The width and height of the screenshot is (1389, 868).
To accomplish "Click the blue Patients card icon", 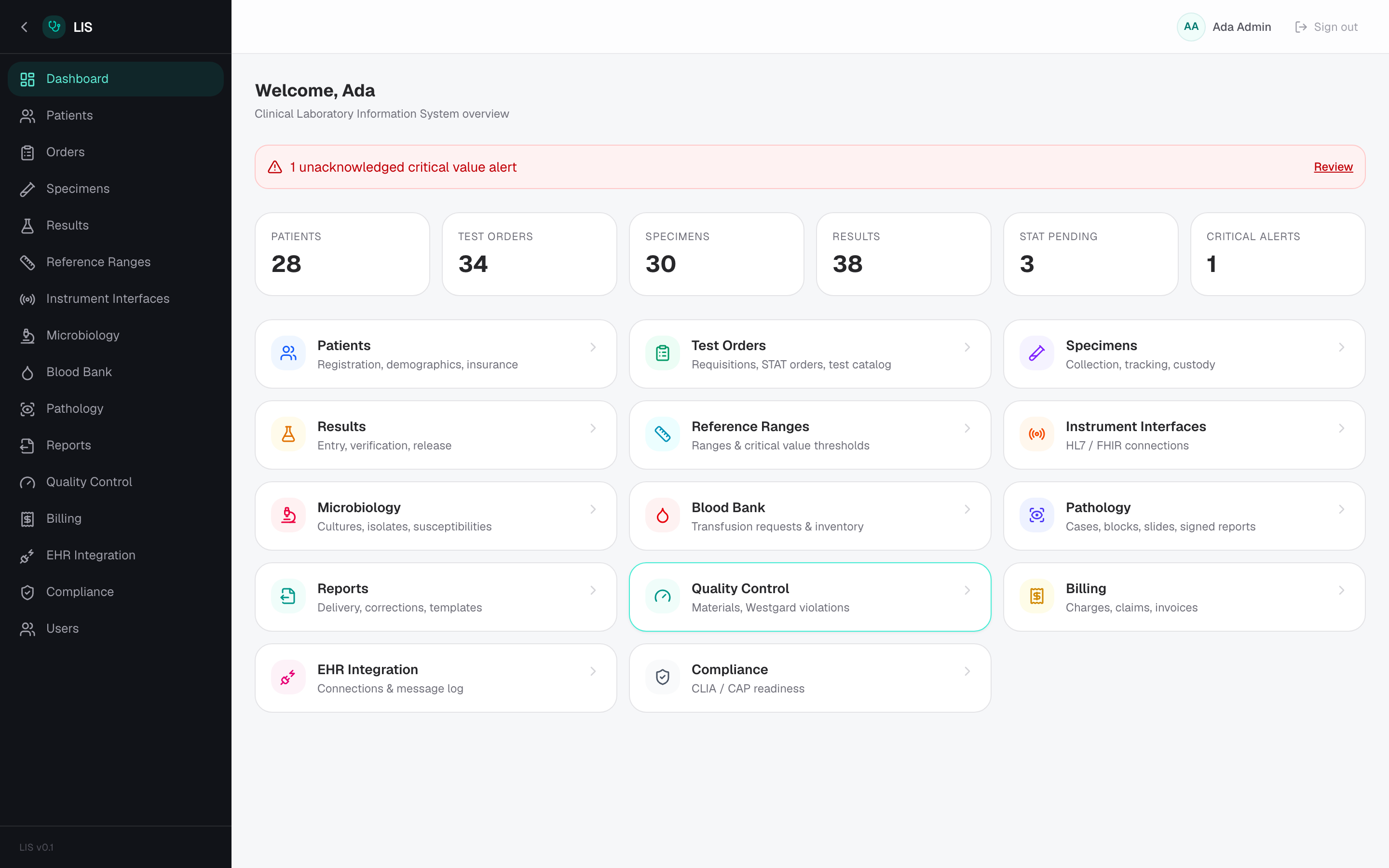I will [x=288, y=353].
